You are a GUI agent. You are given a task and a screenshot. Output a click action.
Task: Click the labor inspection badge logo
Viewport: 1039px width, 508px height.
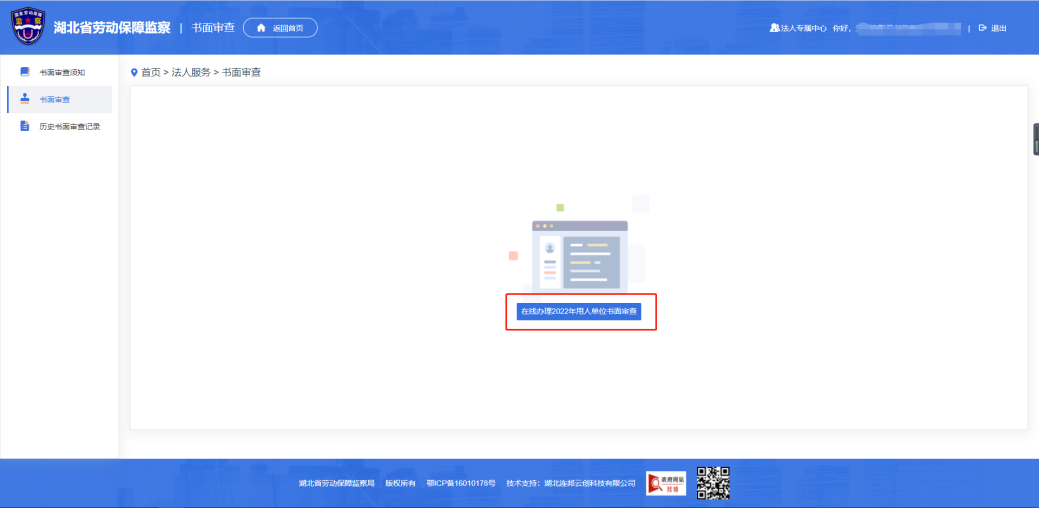pos(28,27)
